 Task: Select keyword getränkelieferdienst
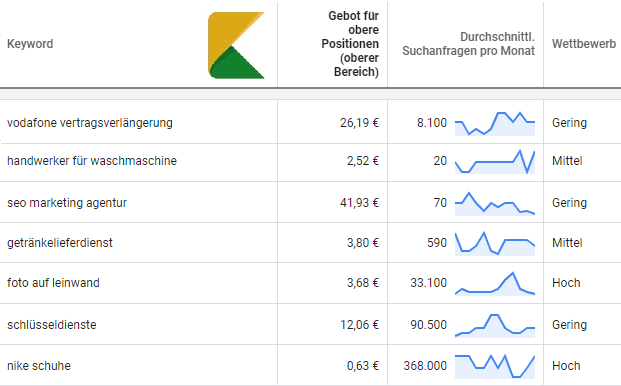tap(60, 243)
